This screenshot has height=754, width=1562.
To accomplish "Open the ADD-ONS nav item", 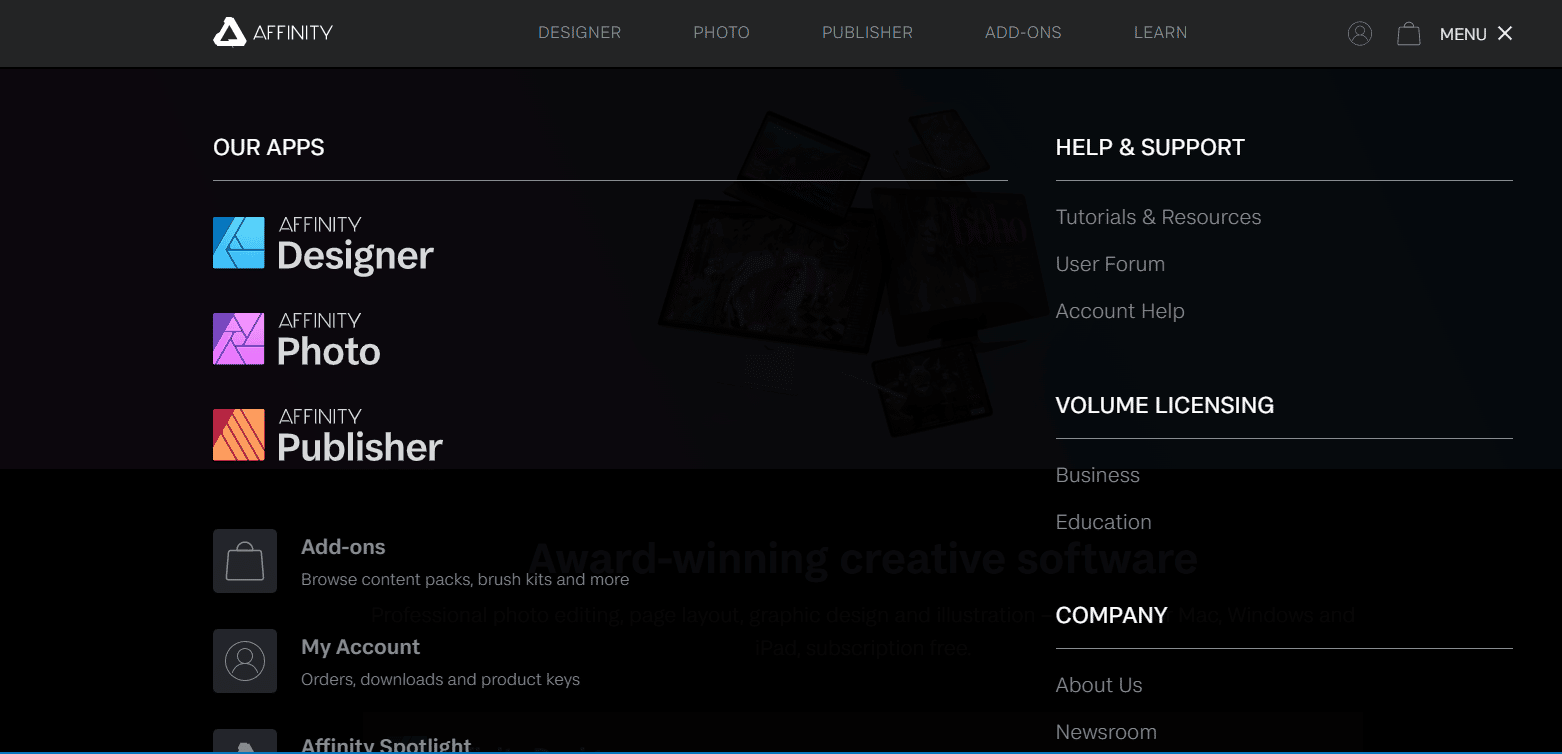I will [x=1023, y=33].
